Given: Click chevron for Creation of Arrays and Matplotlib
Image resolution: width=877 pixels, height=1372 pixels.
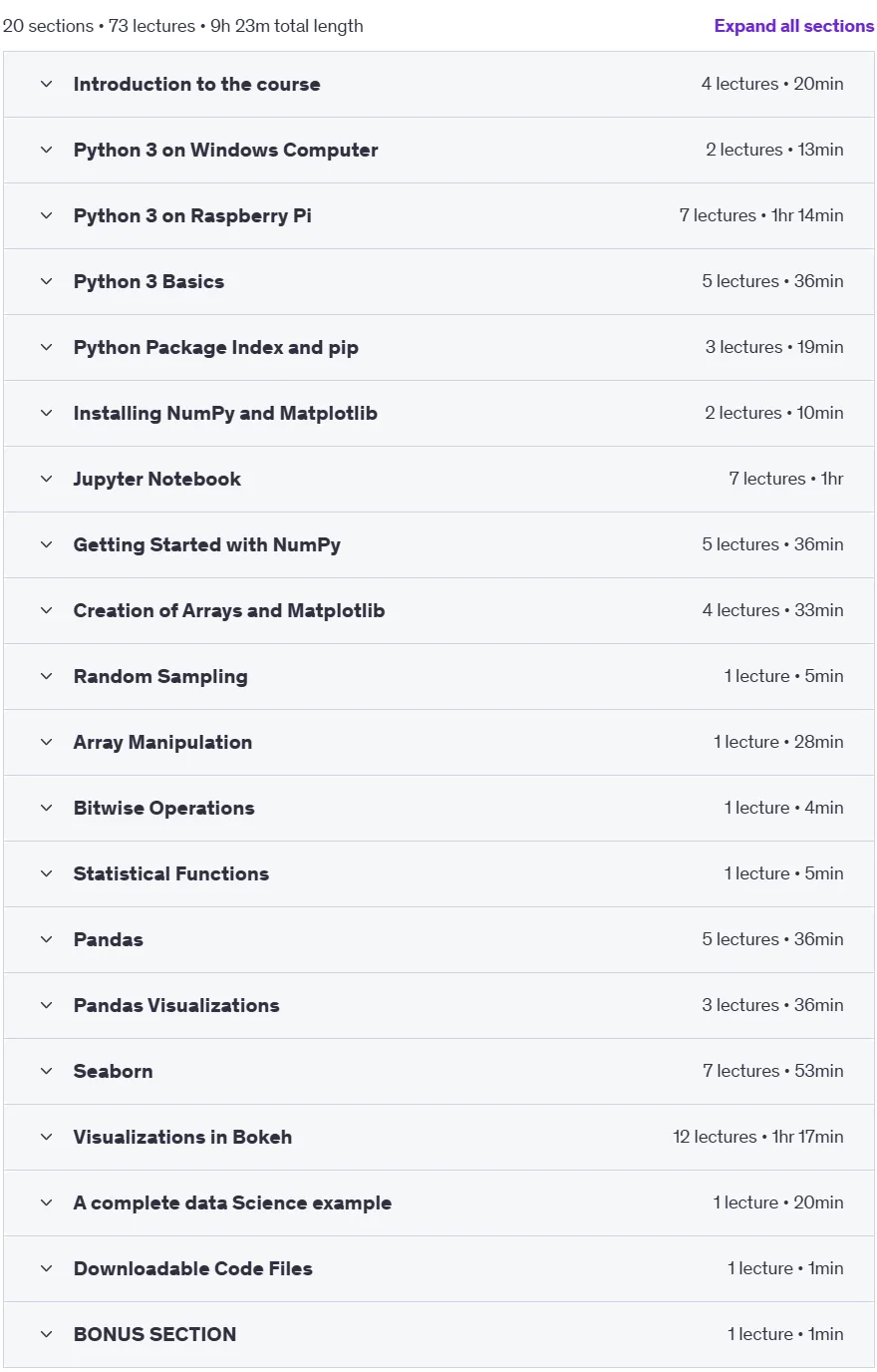Looking at the screenshot, I should (46, 611).
